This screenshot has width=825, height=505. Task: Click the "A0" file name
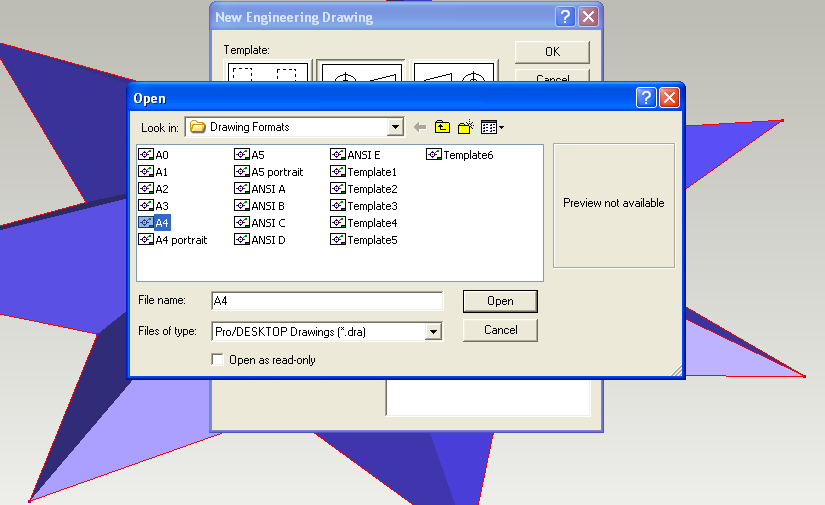(162, 155)
